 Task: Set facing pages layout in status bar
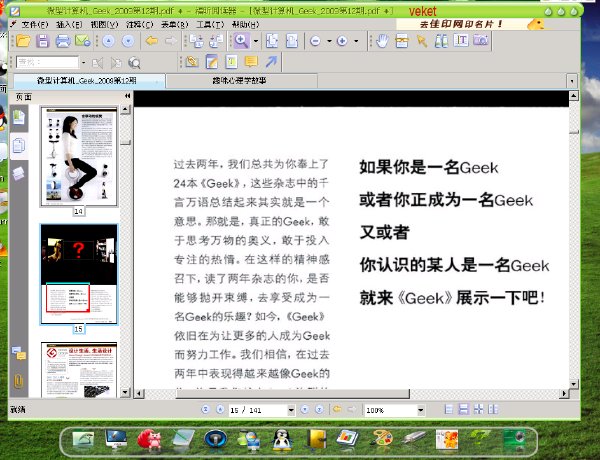[x=493, y=409]
